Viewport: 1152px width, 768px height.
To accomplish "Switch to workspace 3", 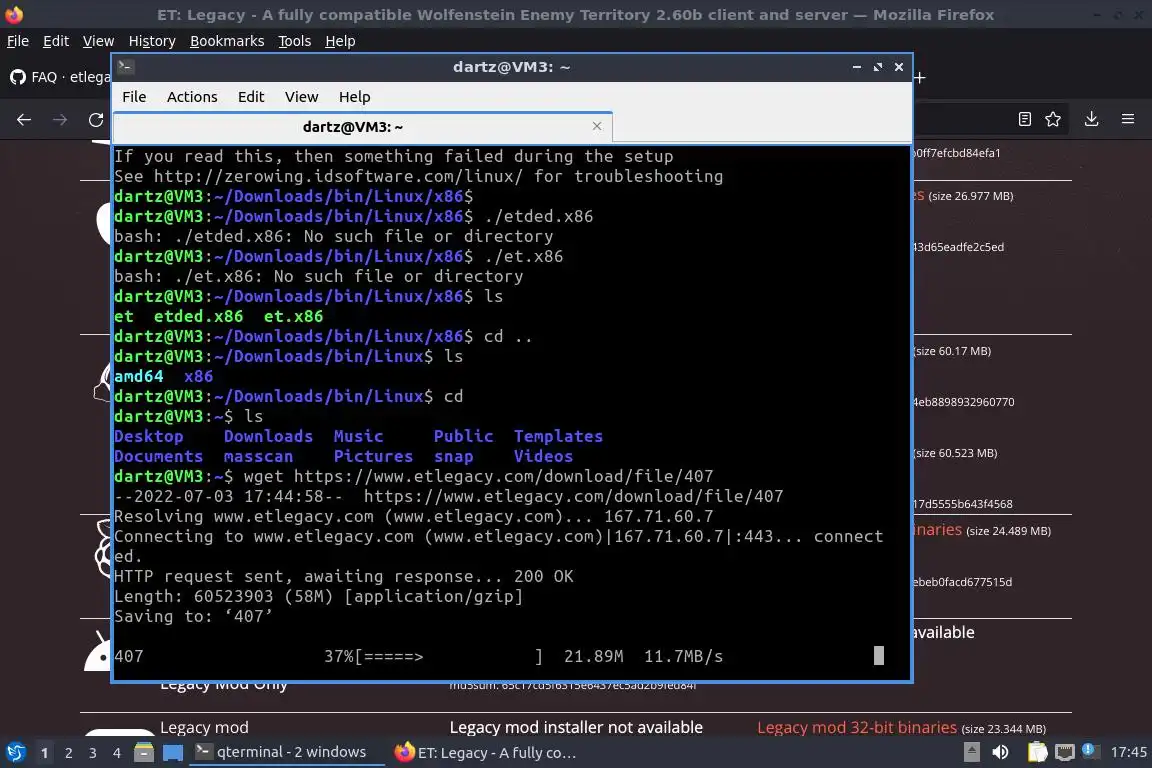I will click(x=93, y=753).
